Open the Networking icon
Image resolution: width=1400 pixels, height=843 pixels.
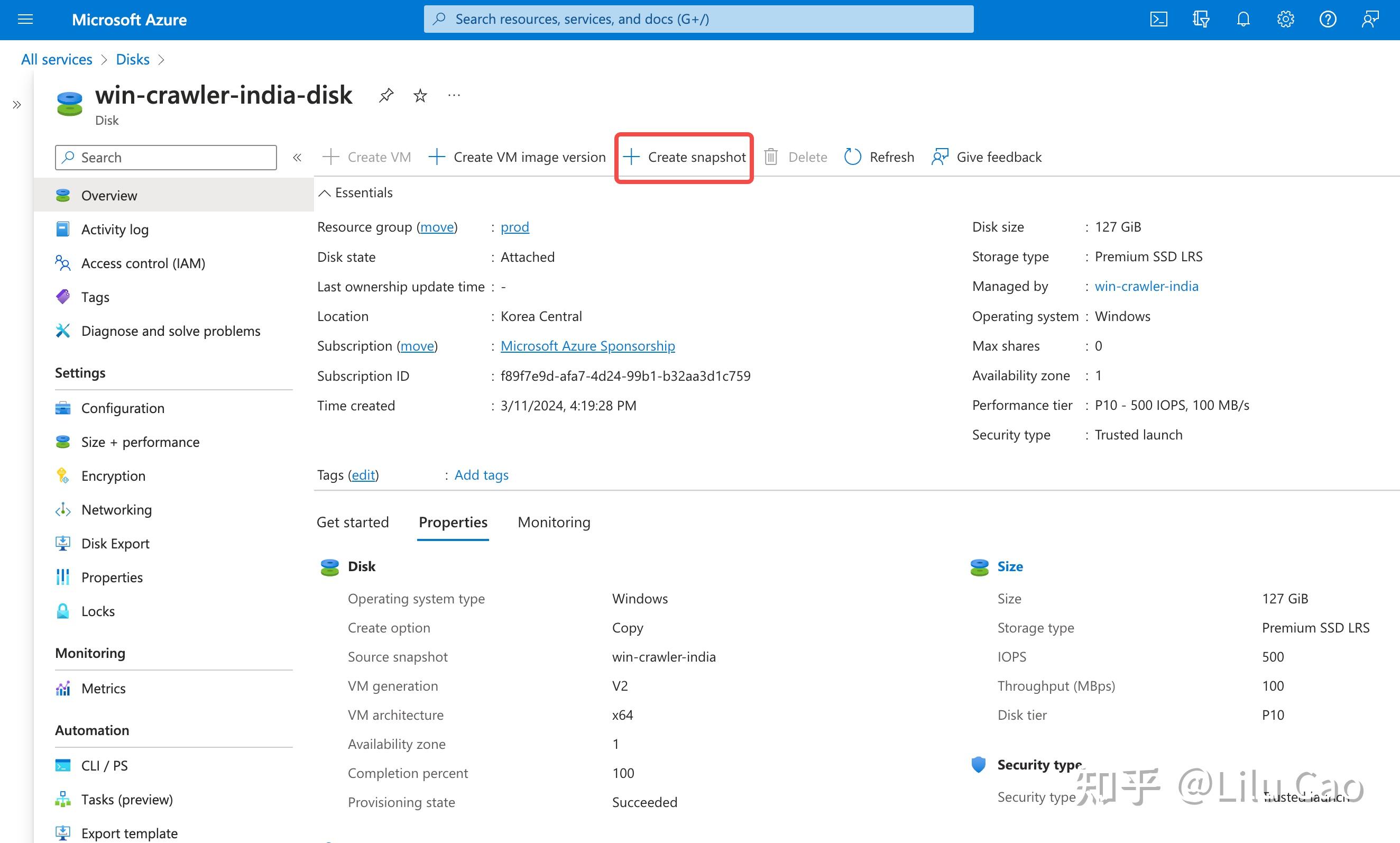point(63,509)
